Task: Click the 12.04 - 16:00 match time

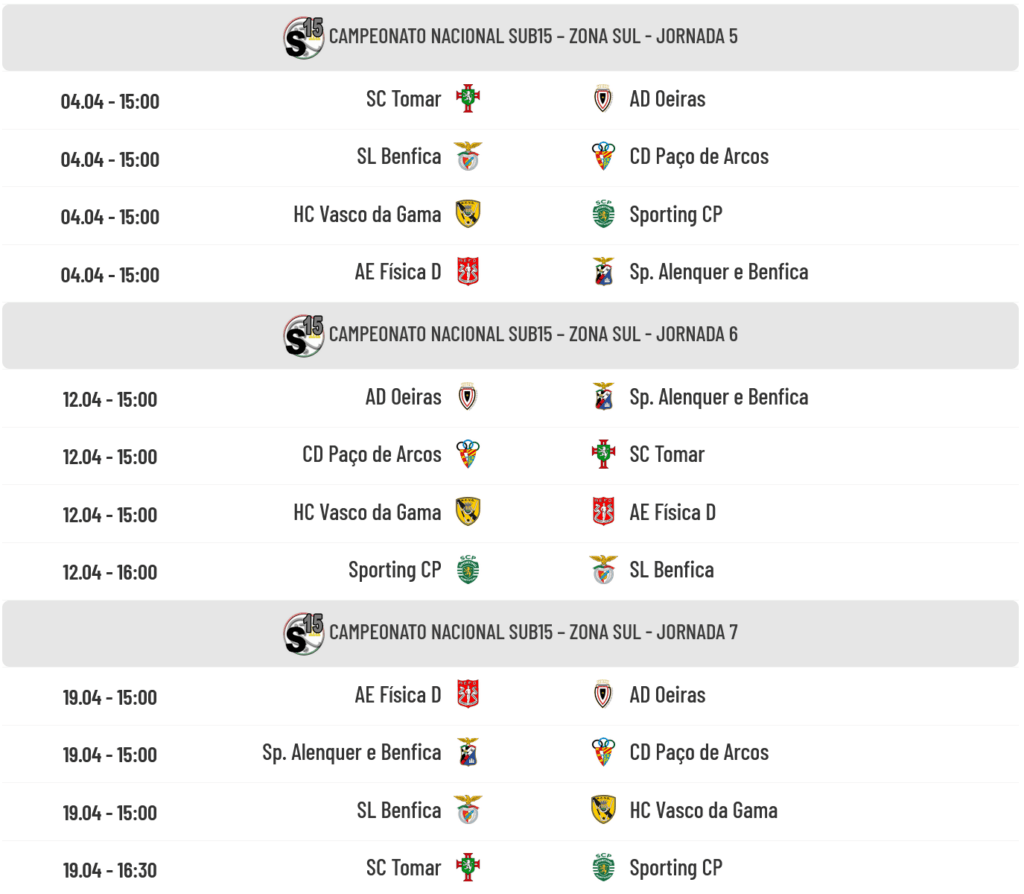Action: pos(110,573)
